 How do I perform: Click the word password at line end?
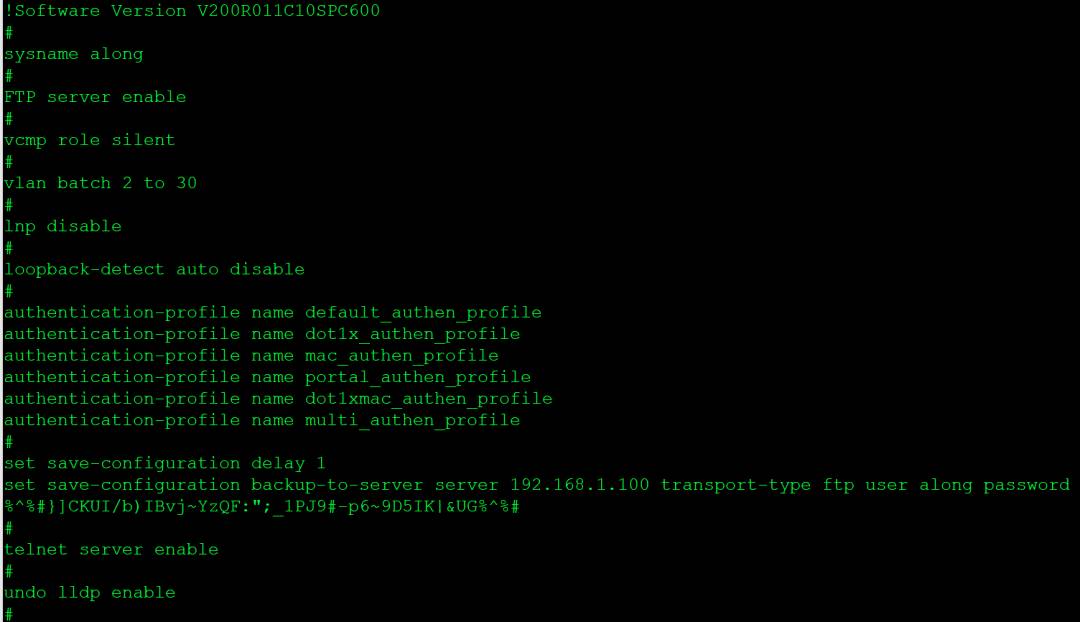[1026, 486]
